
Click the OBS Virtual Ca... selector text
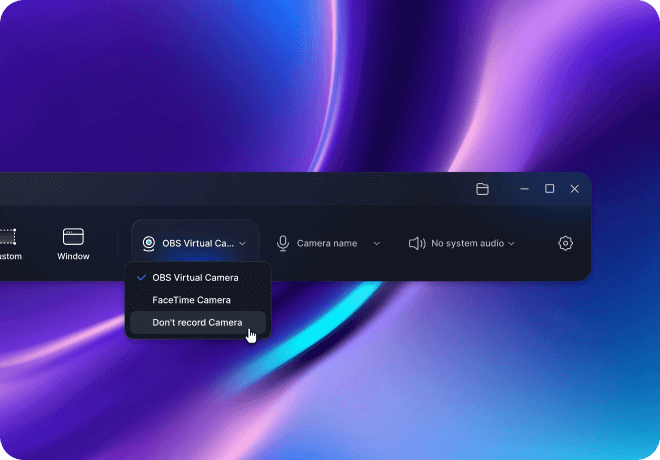197,243
